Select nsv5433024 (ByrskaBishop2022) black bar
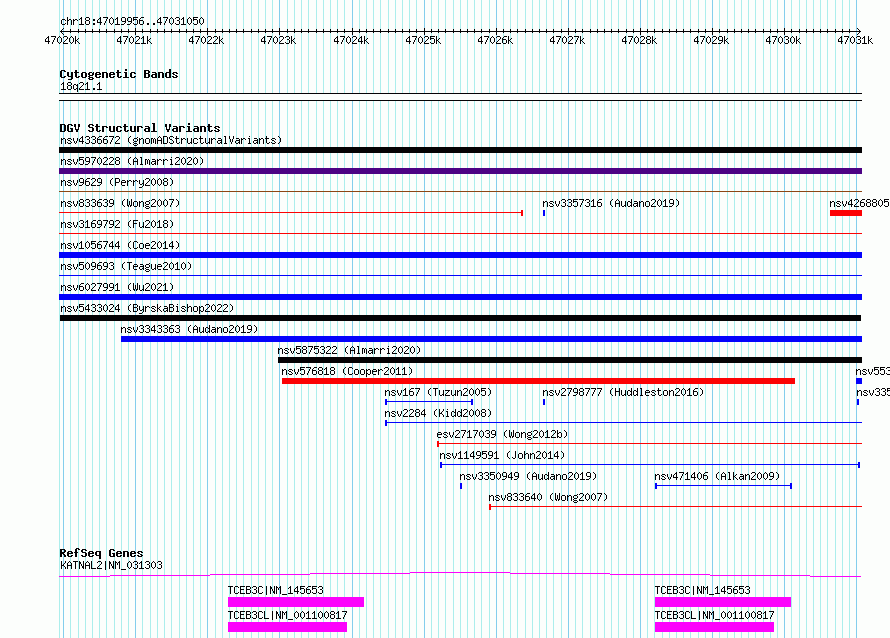 [x=460, y=318]
